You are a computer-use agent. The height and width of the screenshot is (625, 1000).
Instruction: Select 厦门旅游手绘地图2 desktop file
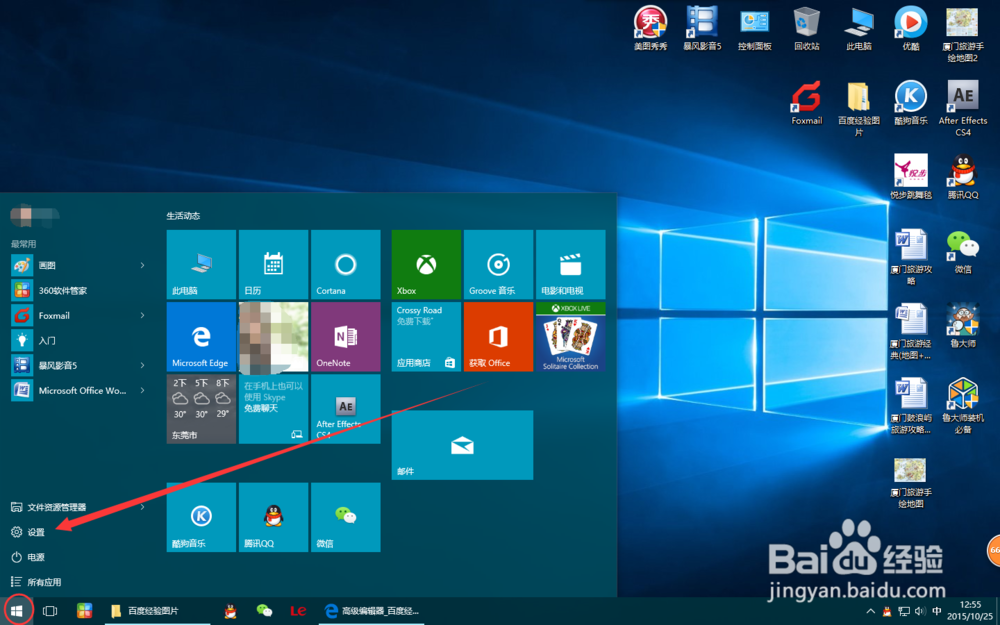tap(963, 34)
